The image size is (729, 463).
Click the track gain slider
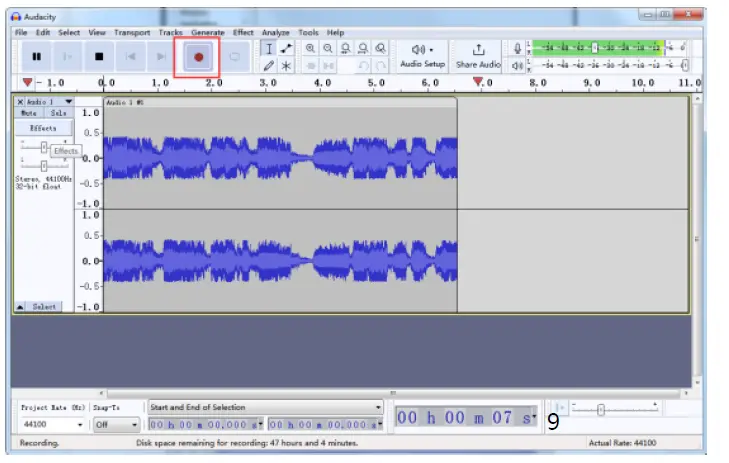click(x=44, y=146)
